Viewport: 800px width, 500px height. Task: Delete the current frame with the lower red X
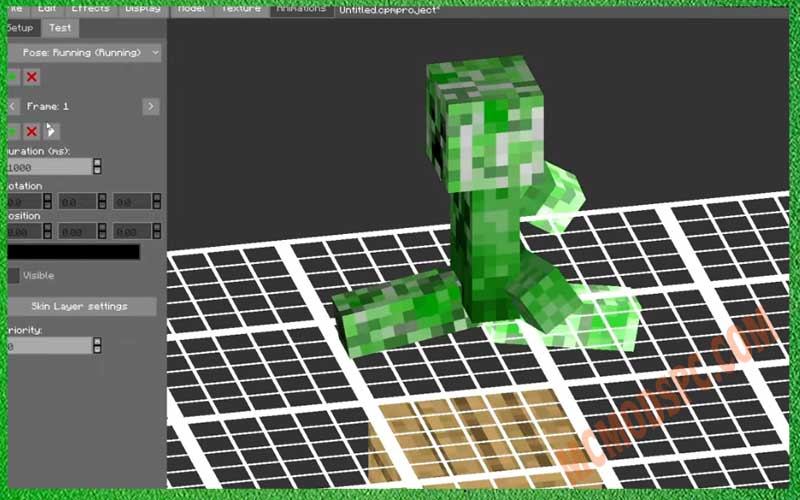point(32,132)
